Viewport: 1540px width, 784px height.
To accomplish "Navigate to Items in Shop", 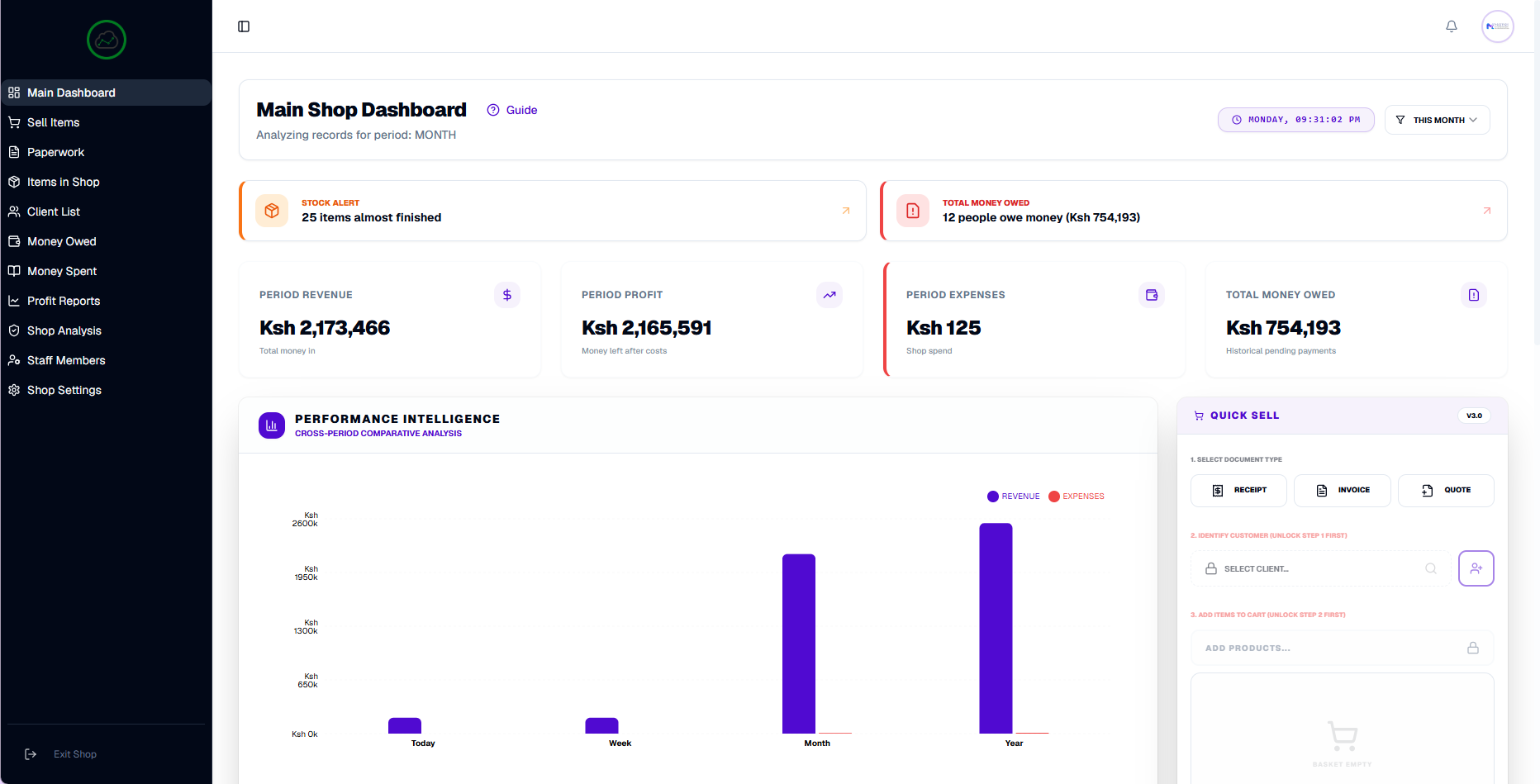I will 107,182.
